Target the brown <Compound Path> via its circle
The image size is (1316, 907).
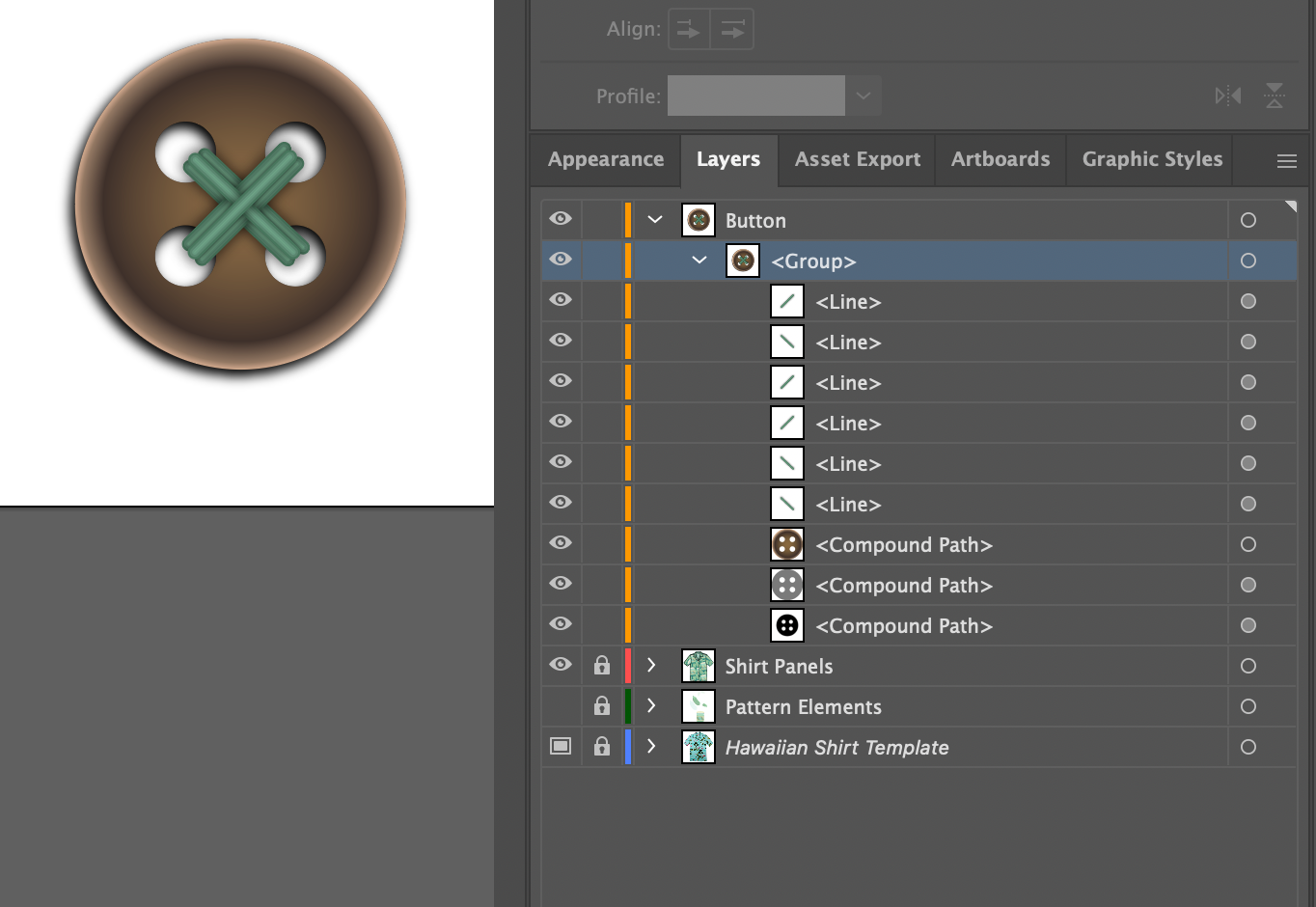(1248, 544)
